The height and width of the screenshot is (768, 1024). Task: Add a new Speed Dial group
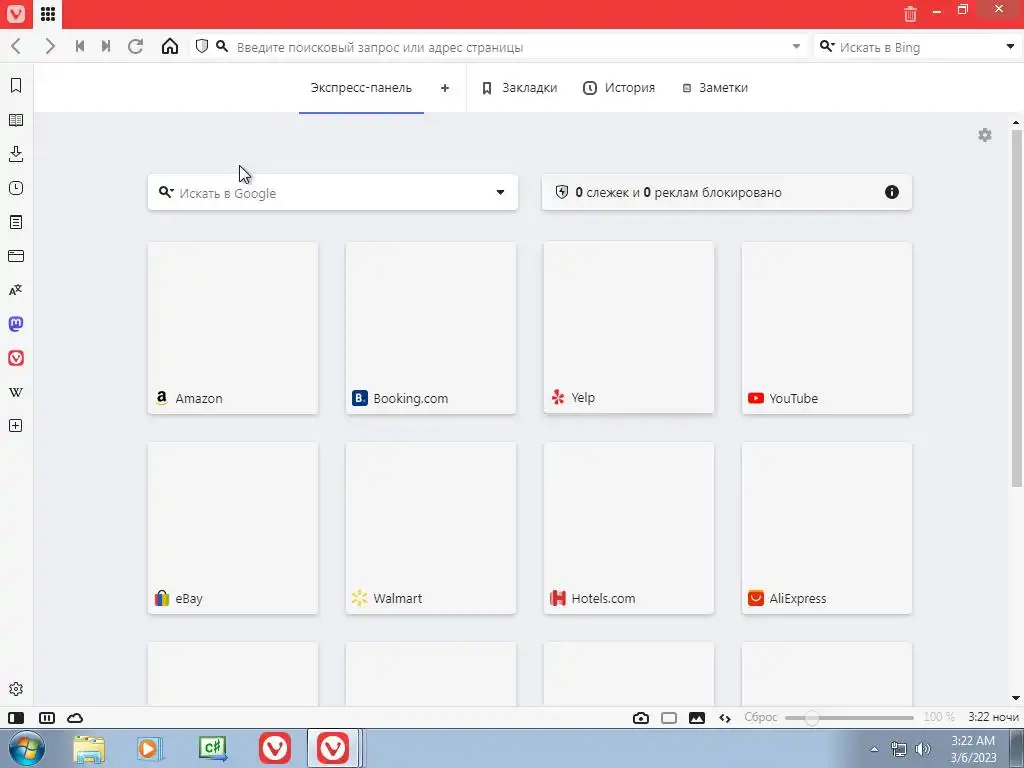445,88
